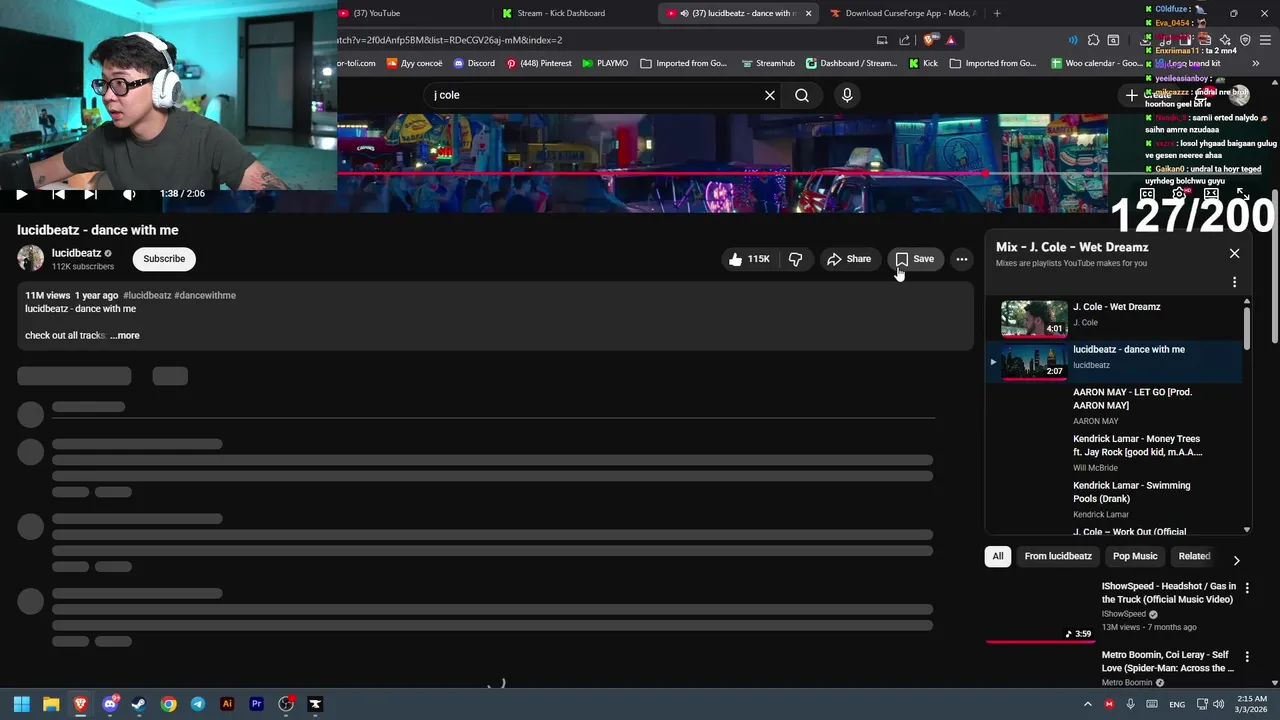The width and height of the screenshot is (1280, 720).
Task: Open '(448) Pinterest' bookmark
Action: coord(539,63)
